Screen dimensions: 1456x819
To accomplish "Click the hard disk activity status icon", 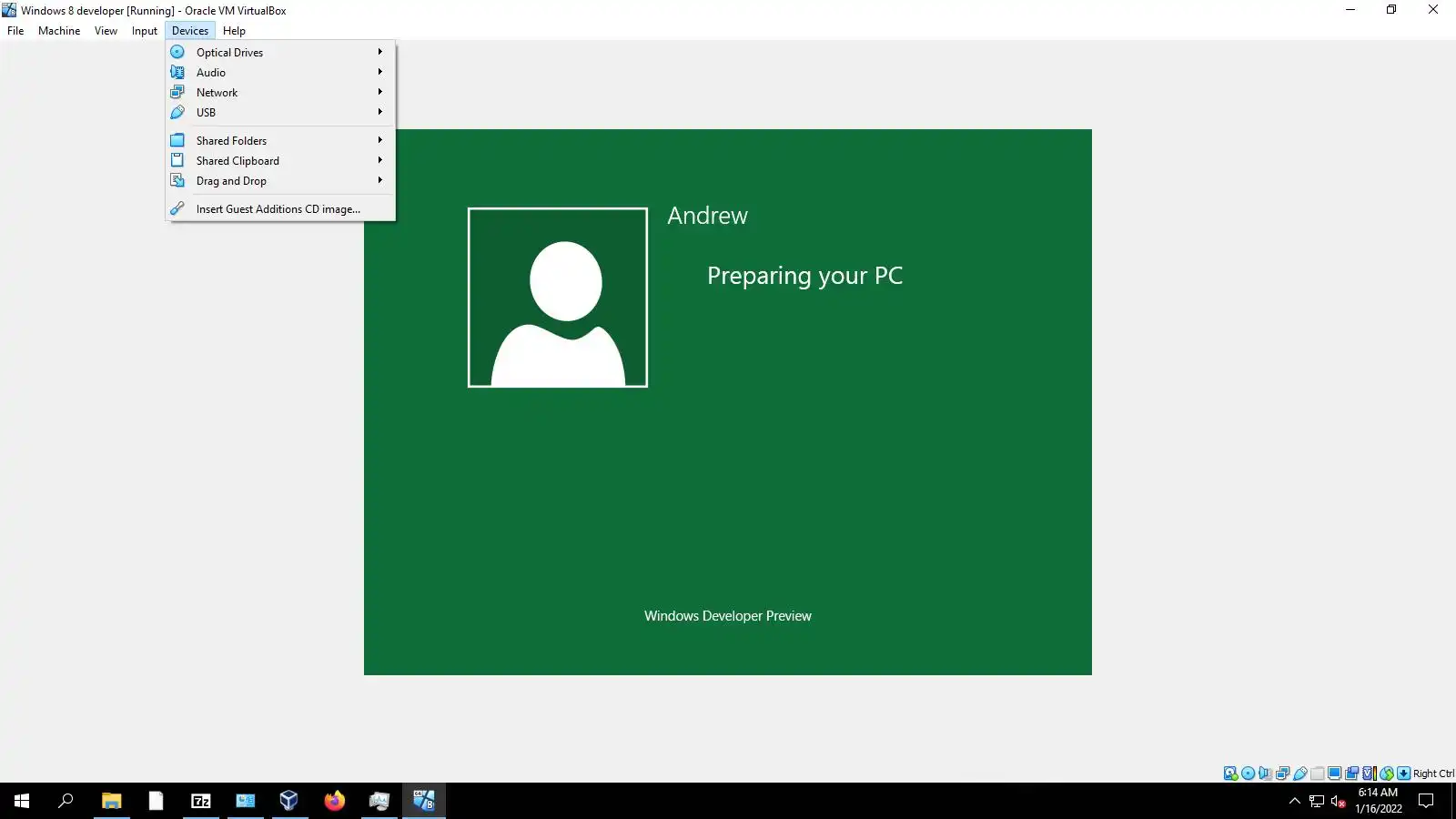I will tap(1230, 773).
